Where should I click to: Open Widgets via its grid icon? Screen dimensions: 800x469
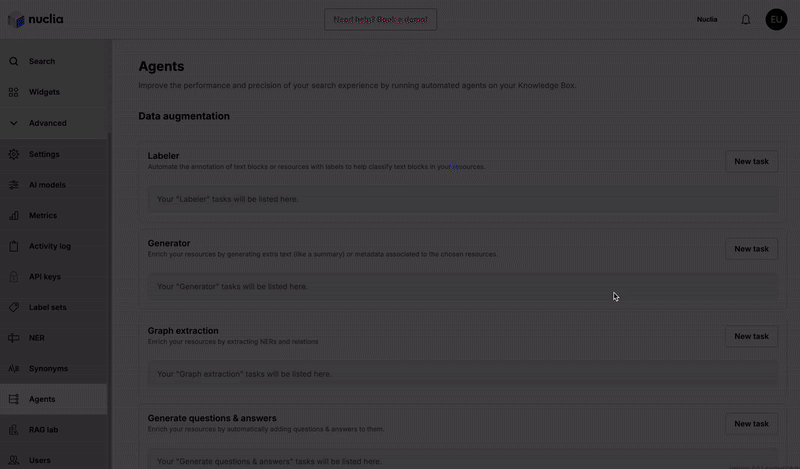[x=14, y=92]
